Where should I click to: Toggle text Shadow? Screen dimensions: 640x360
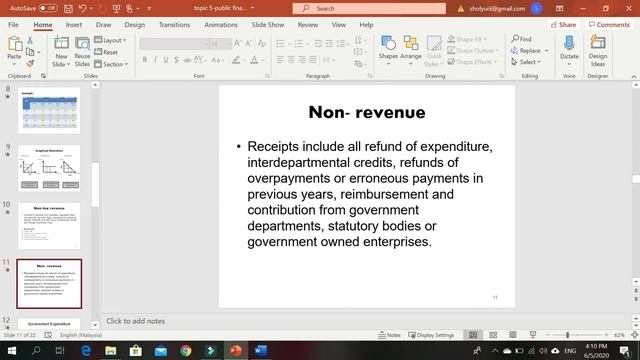pyautogui.click(x=176, y=60)
